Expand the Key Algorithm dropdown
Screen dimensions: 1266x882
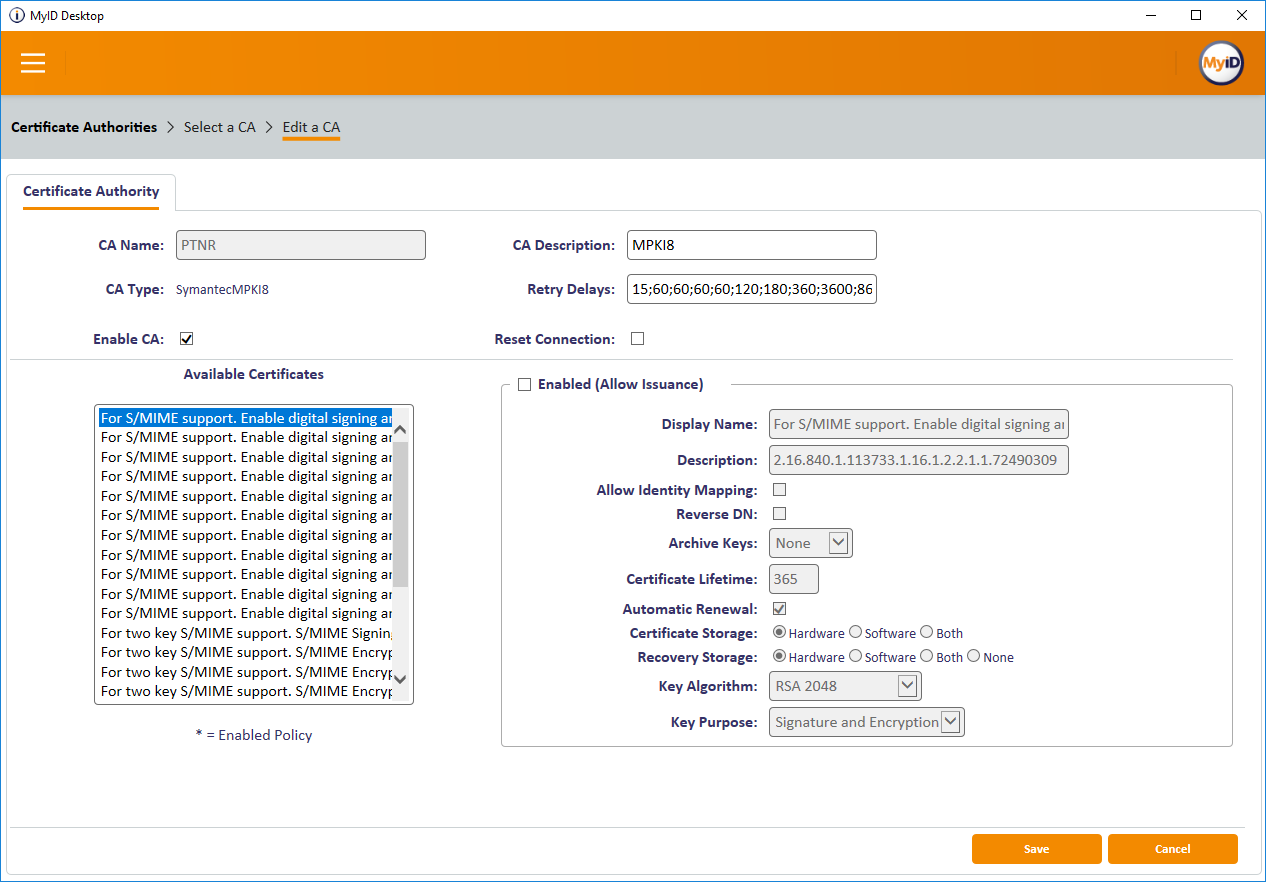(845, 686)
